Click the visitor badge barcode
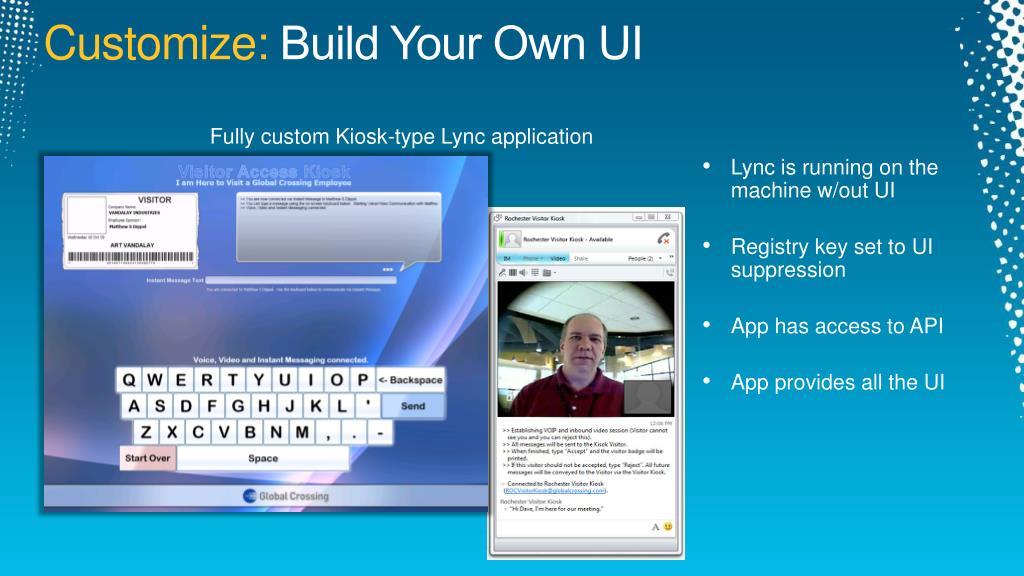 [131, 257]
